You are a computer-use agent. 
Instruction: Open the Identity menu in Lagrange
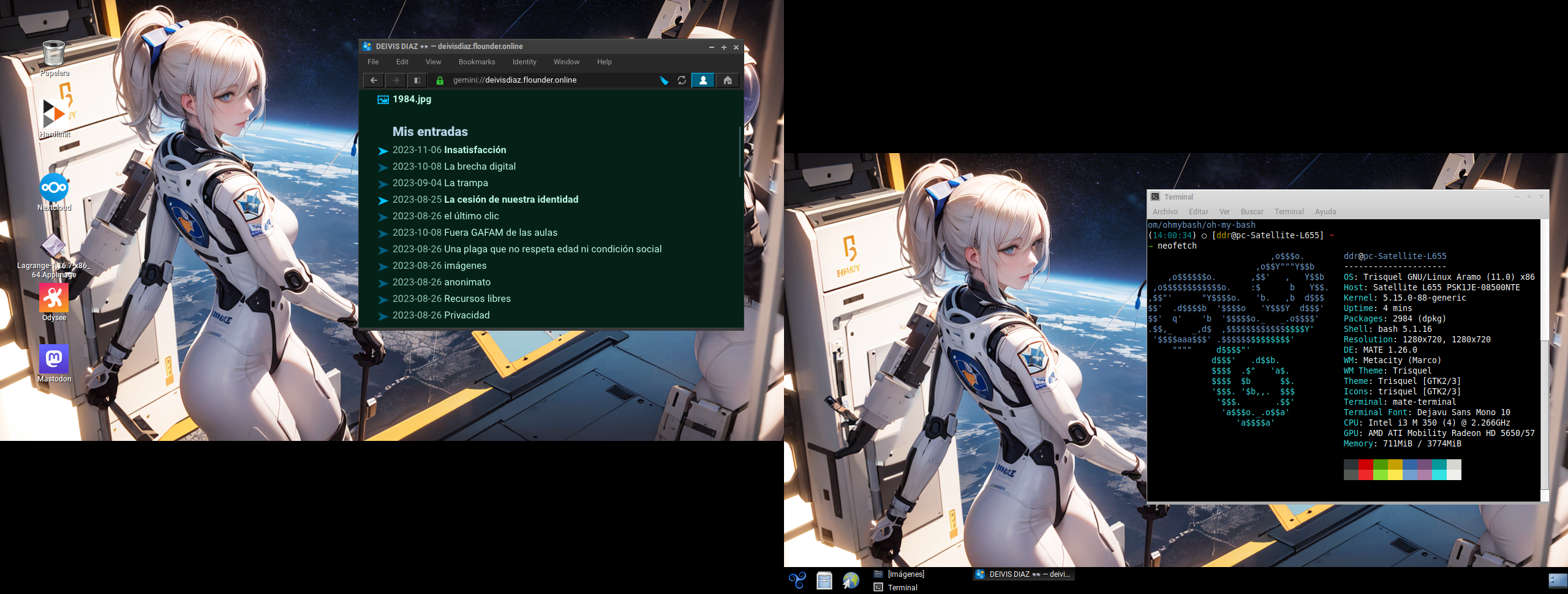tap(524, 62)
